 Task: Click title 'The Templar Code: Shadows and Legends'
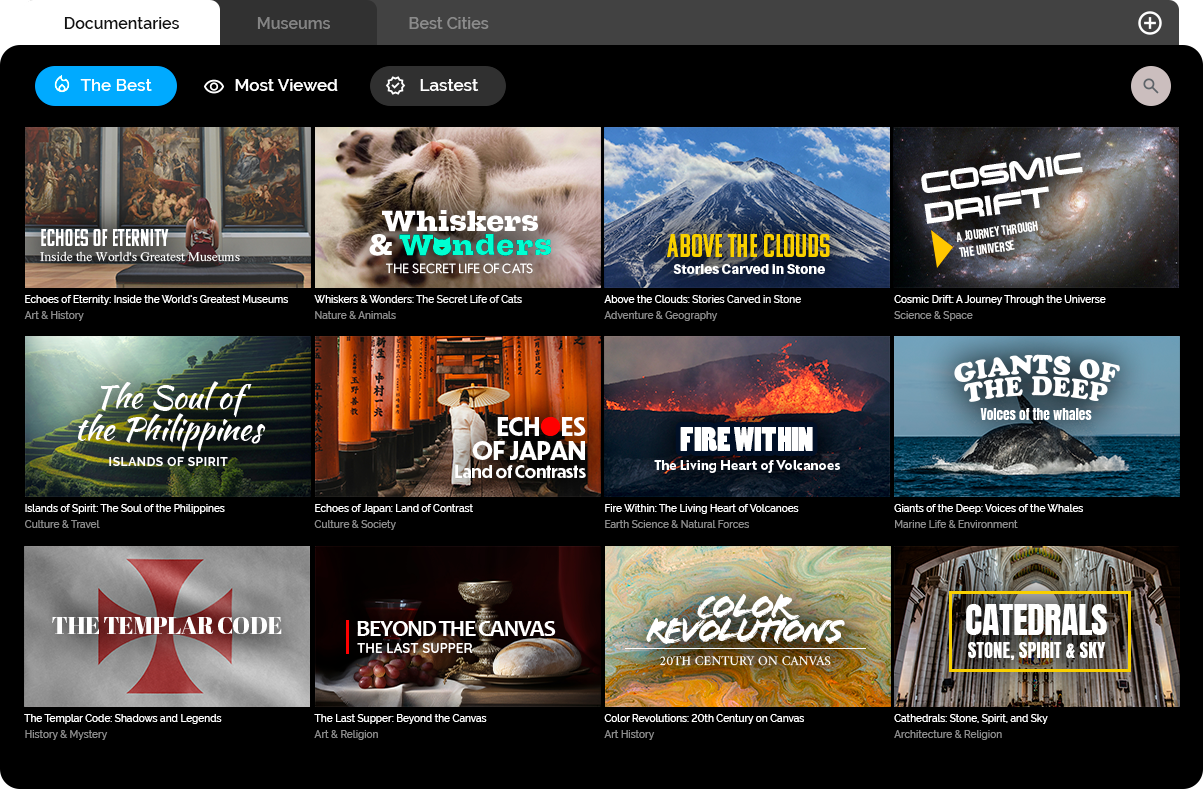(123, 718)
